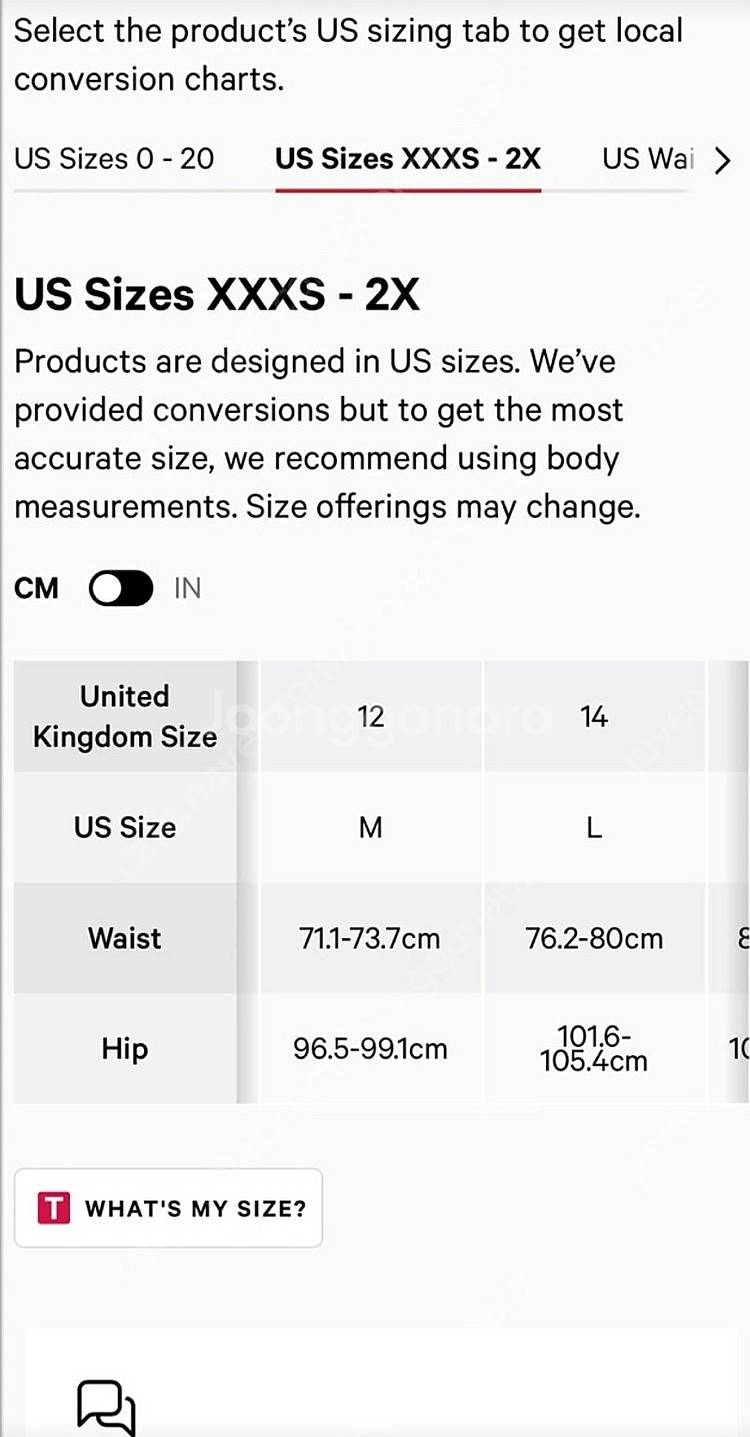The image size is (750, 1437).
Task: Click the hip 96.5-99.1cm cell
Action: (371, 1049)
